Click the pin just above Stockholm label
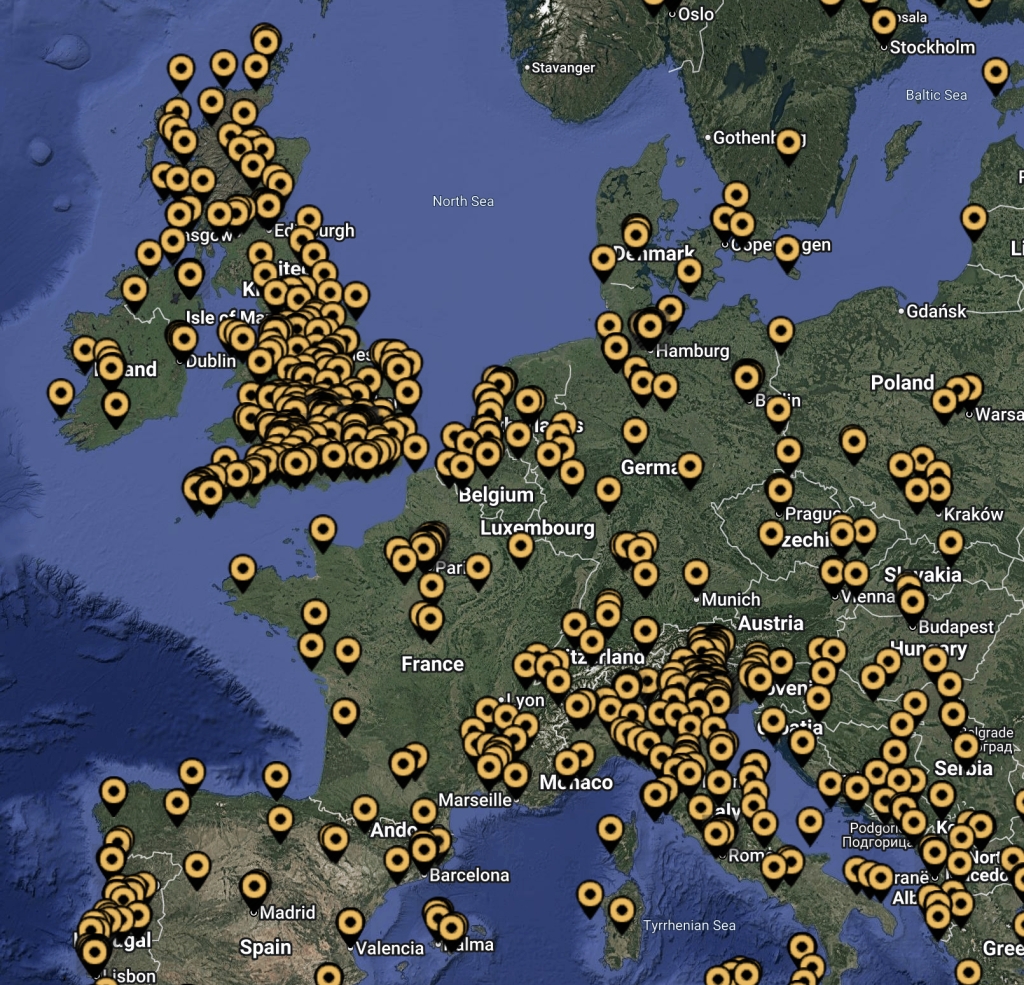 (884, 26)
